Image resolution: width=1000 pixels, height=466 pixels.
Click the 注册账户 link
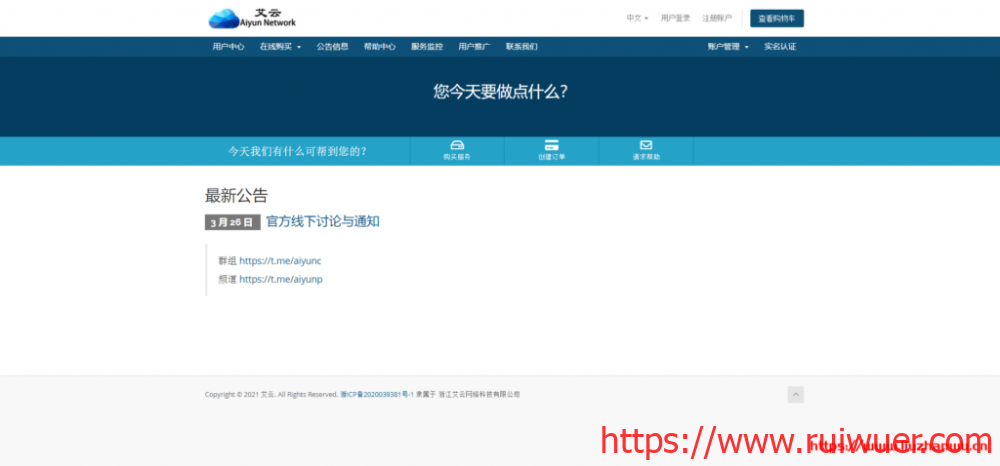[x=716, y=18]
